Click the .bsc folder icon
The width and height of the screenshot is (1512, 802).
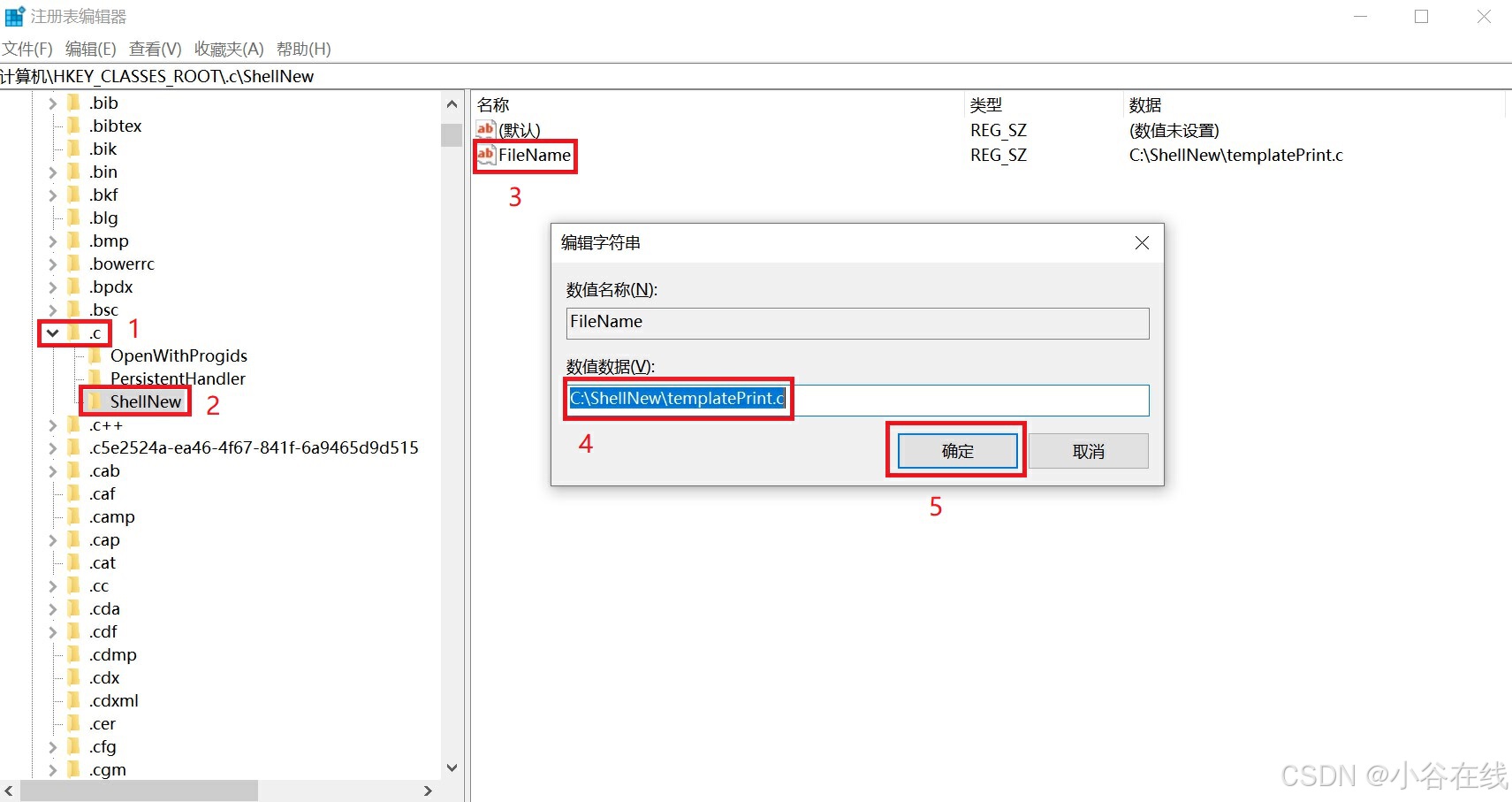pyautogui.click(x=74, y=309)
